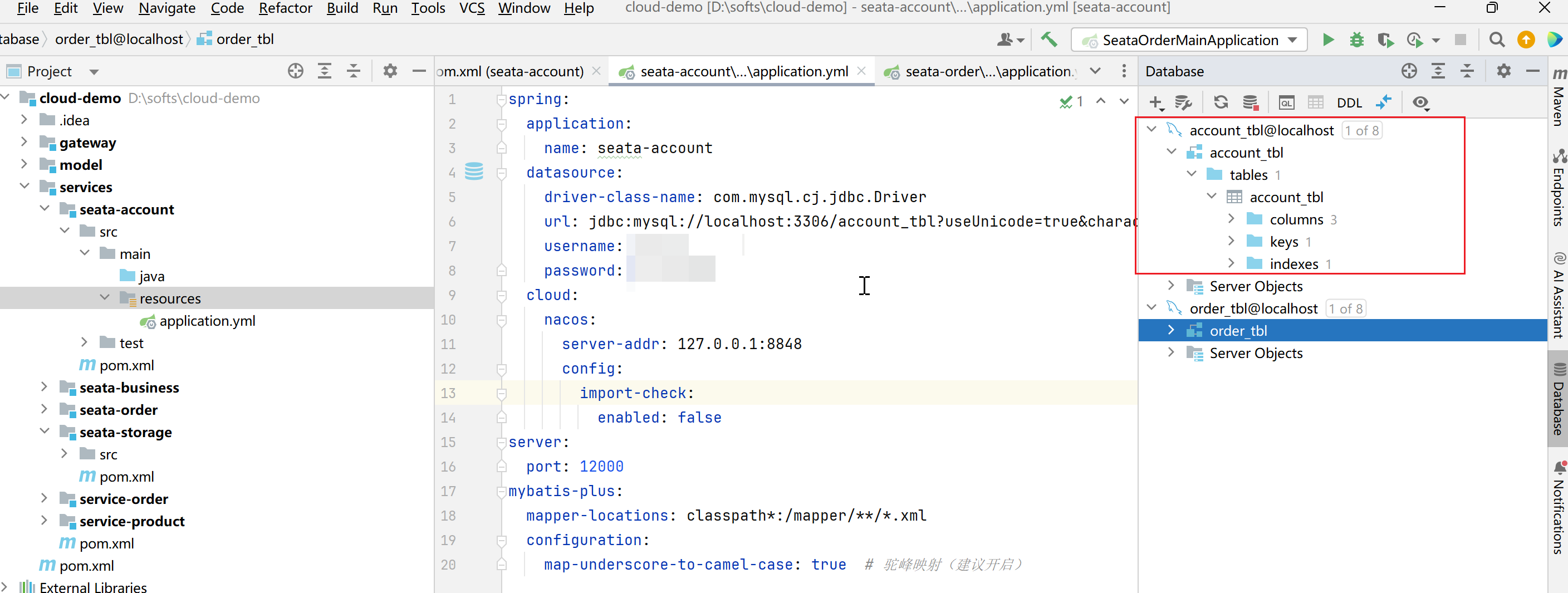Toggle the Notifications side panel
Image resolution: width=1568 pixels, height=593 pixels.
1559,507
